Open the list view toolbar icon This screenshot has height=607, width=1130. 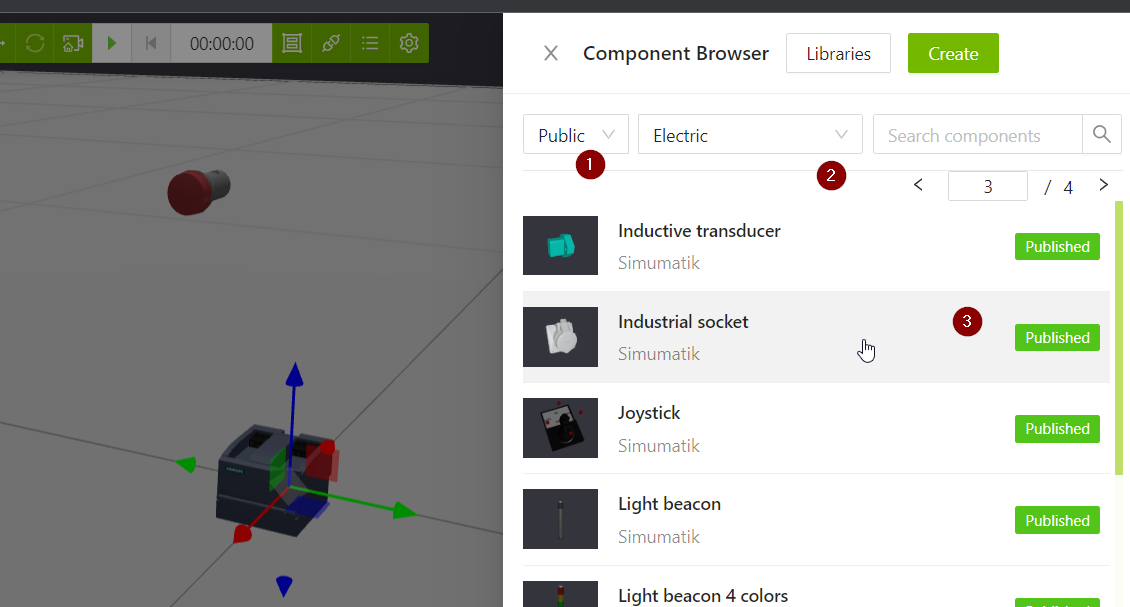[370, 43]
